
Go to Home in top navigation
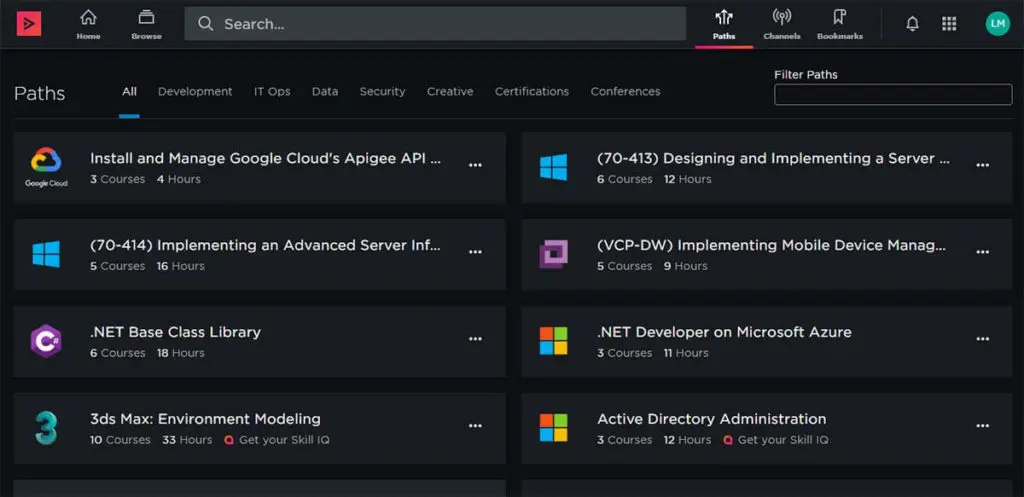(88, 25)
